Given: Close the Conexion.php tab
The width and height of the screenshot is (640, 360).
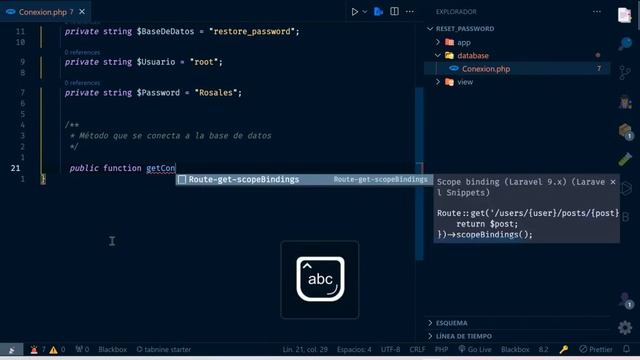Looking at the screenshot, I should [82, 12].
